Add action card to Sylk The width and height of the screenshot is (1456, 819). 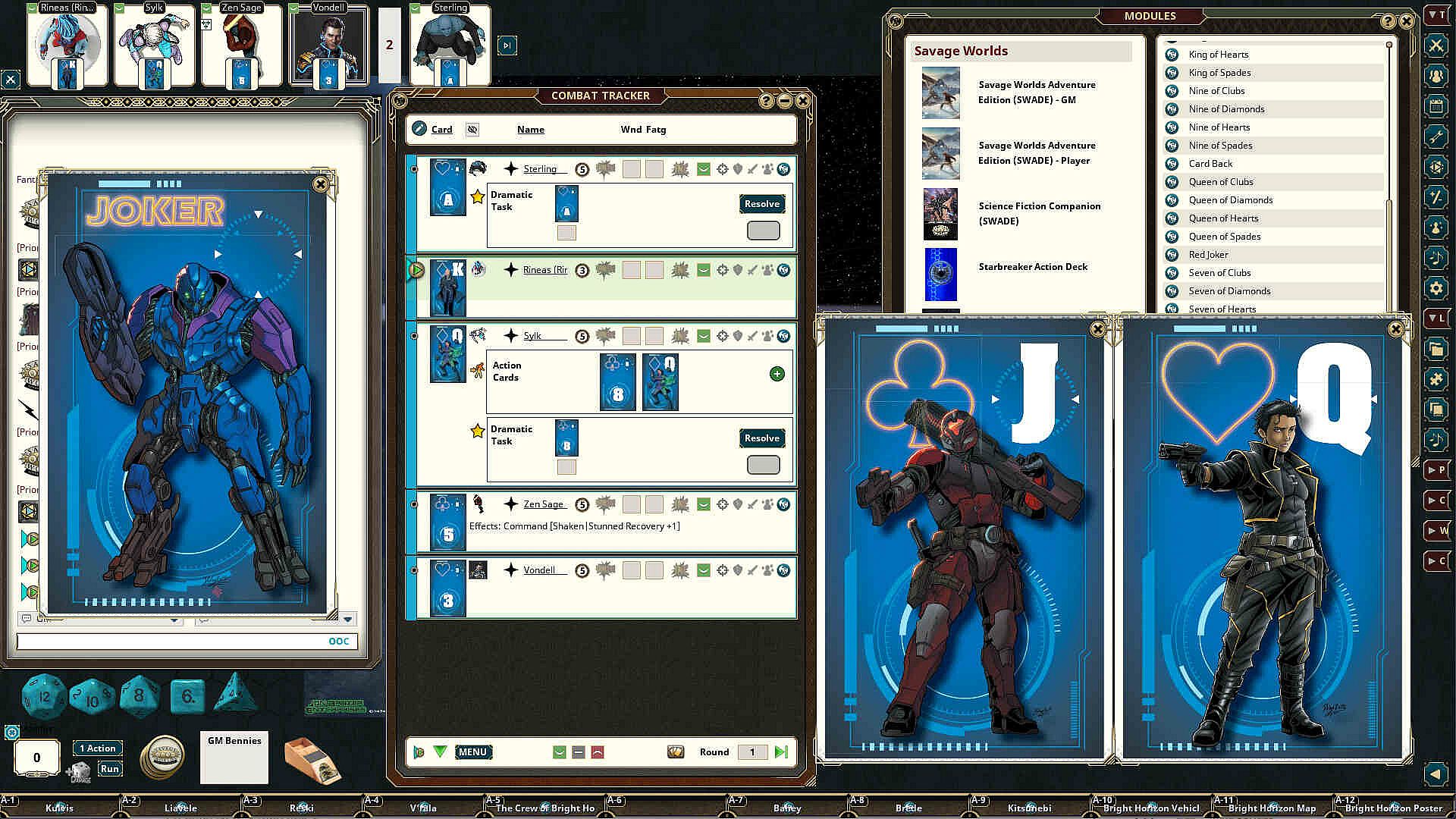click(x=777, y=374)
